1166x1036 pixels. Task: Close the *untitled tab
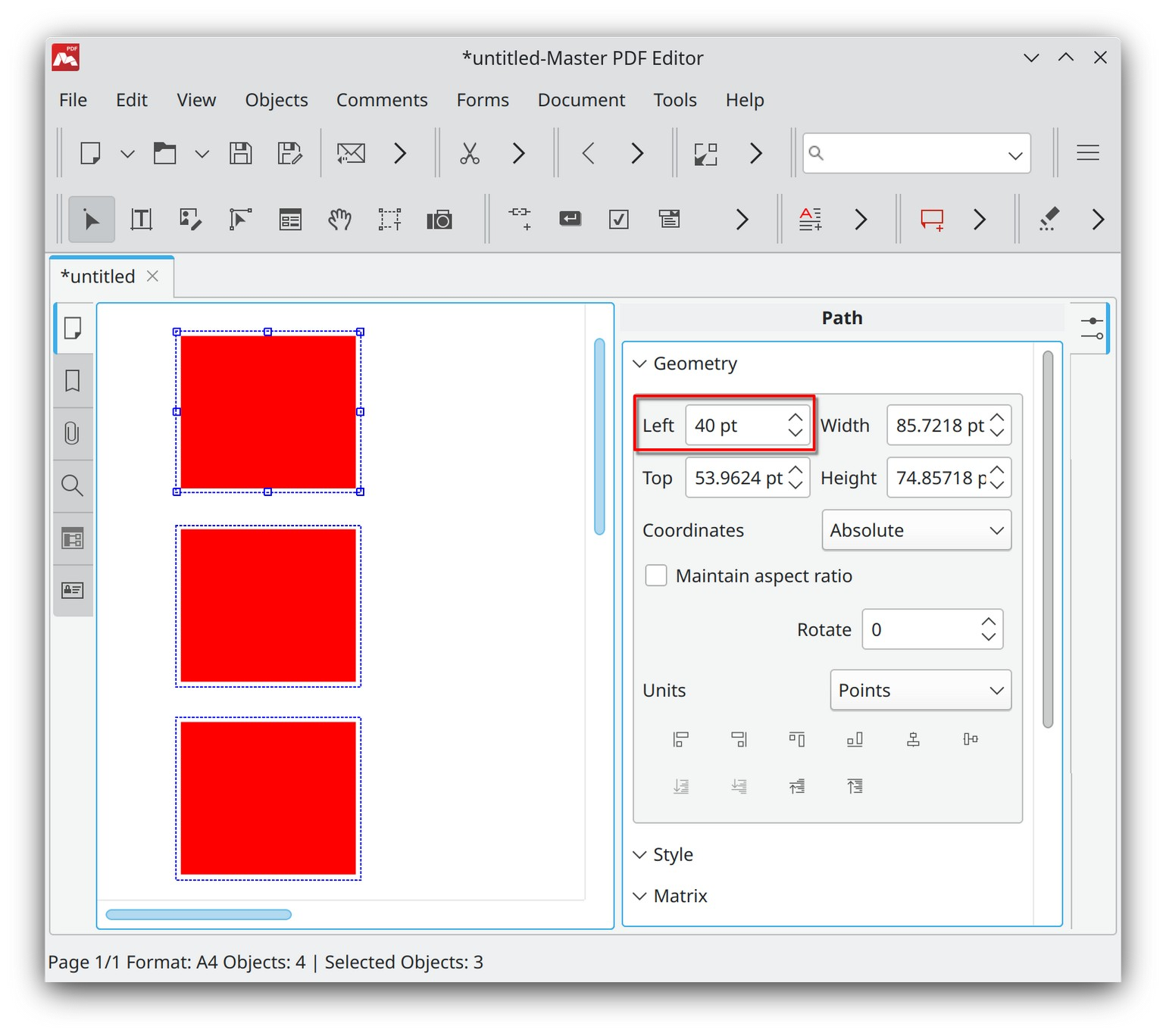tap(152, 276)
